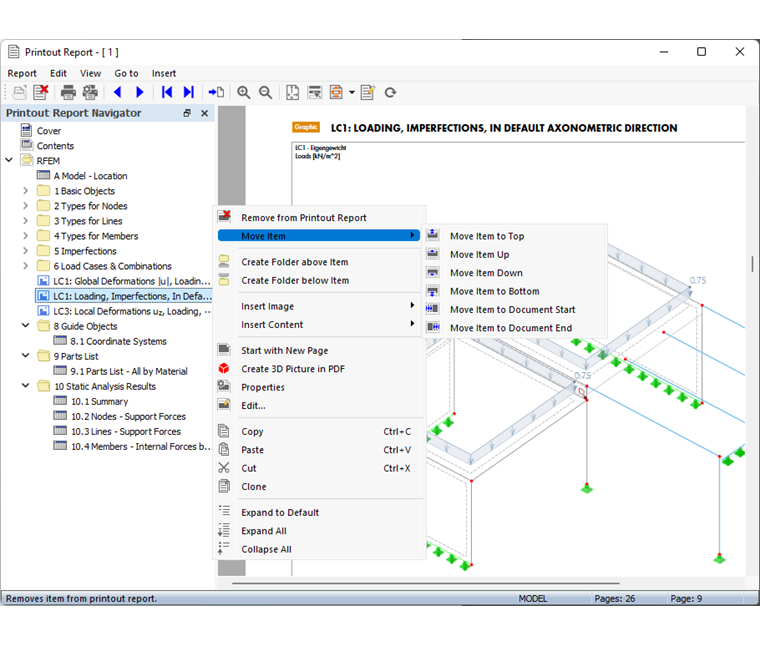Click the go to page icon
The image size is (760, 645).
click(x=216, y=92)
